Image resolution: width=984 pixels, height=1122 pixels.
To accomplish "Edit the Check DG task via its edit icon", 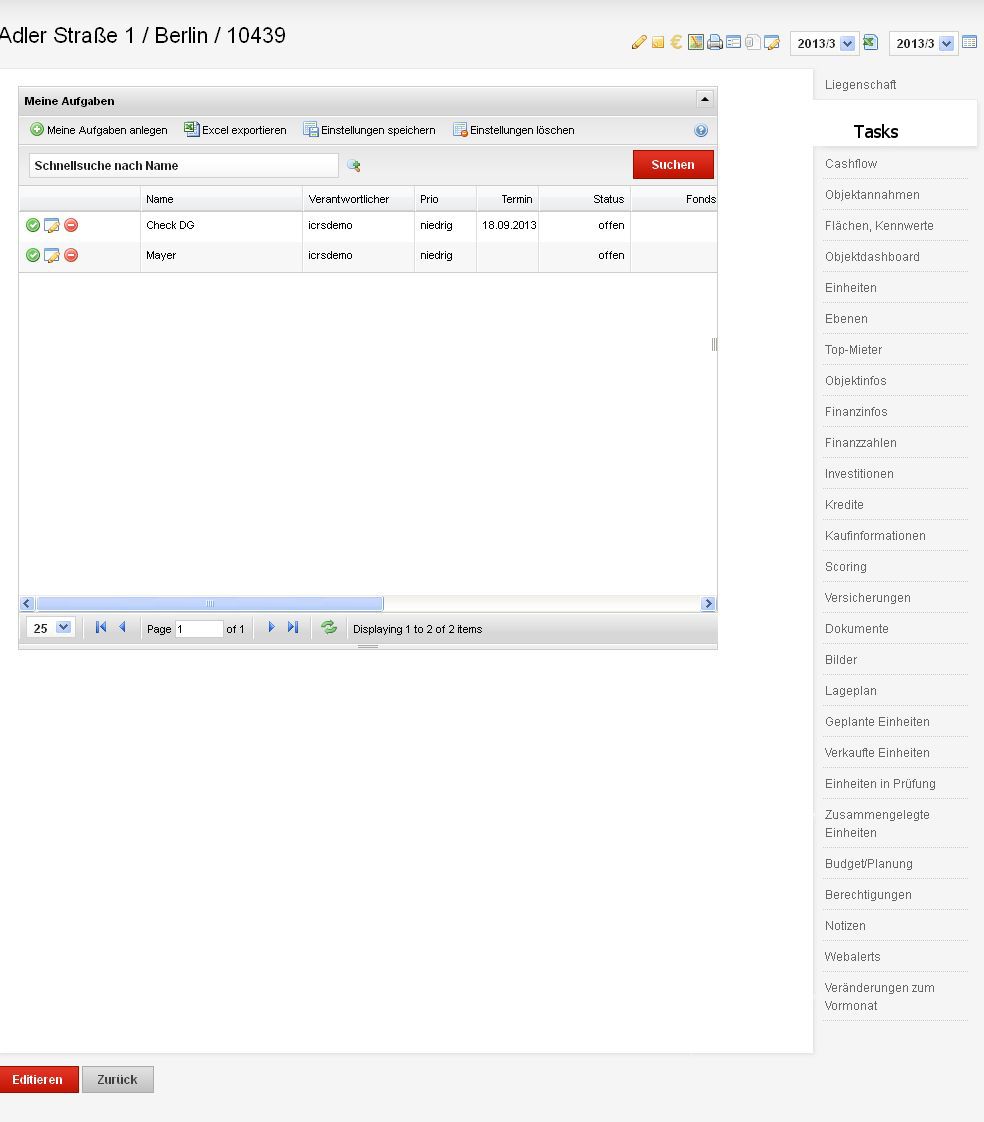I will (x=52, y=226).
